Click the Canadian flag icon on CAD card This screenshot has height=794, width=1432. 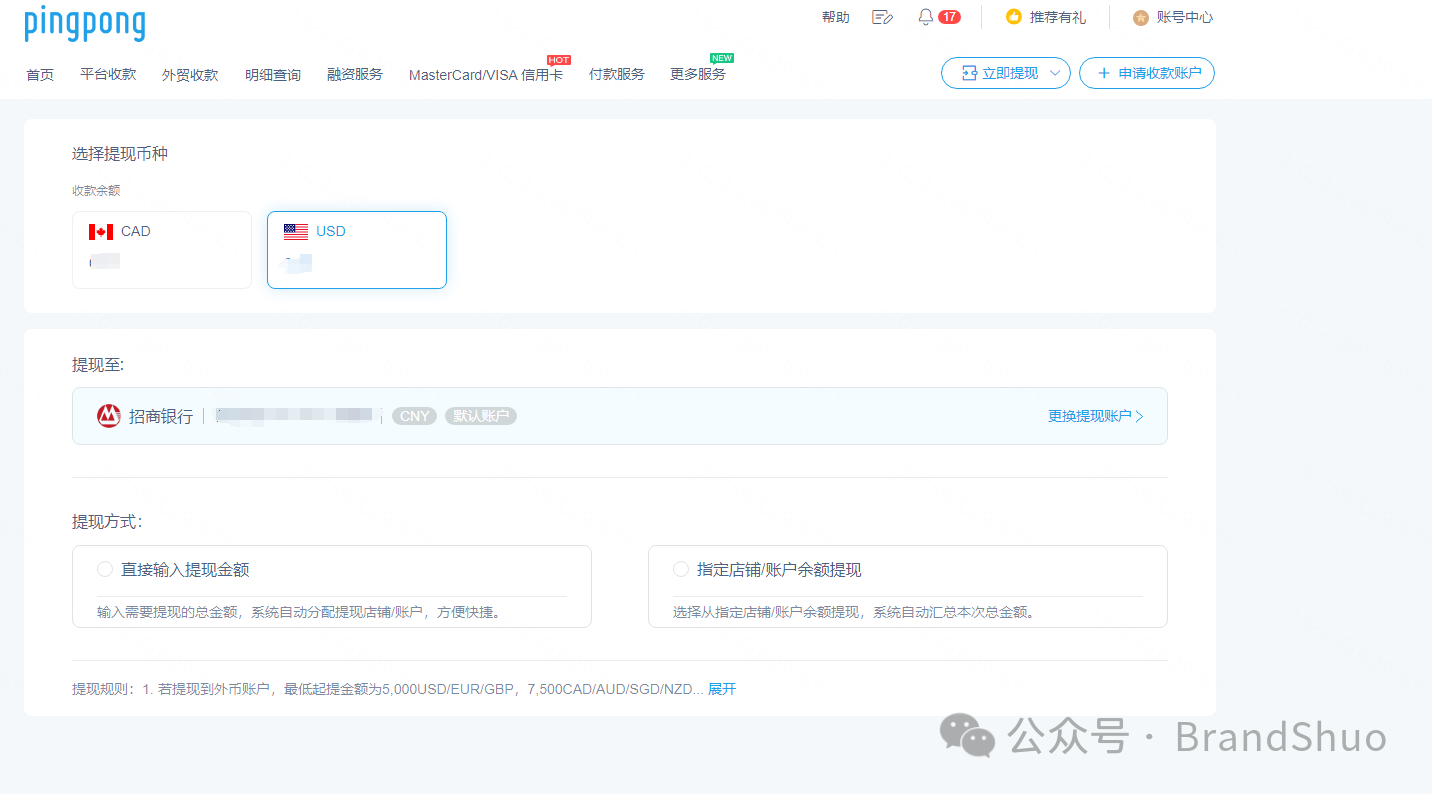tap(103, 230)
